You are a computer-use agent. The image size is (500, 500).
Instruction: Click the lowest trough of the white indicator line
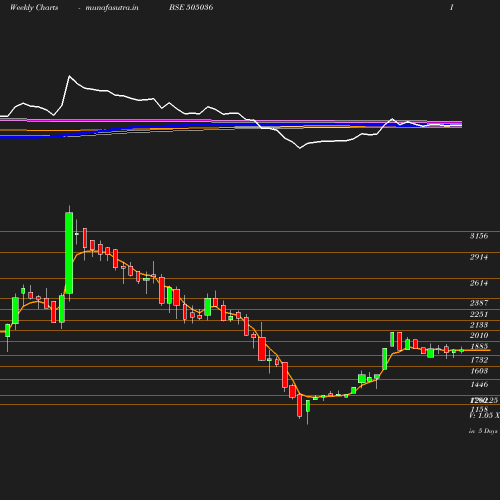coord(300,148)
